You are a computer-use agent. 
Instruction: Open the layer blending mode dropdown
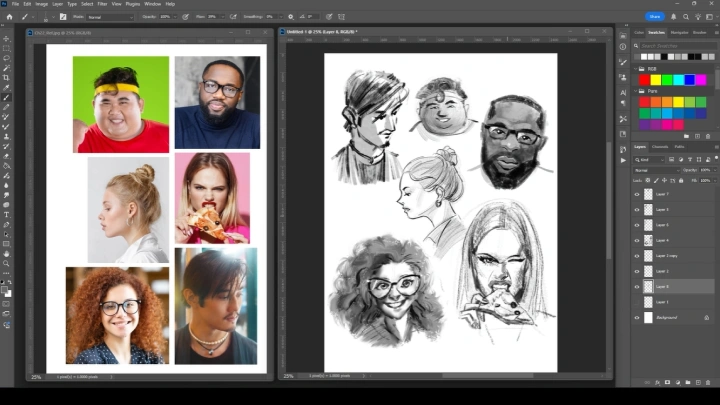(x=655, y=169)
